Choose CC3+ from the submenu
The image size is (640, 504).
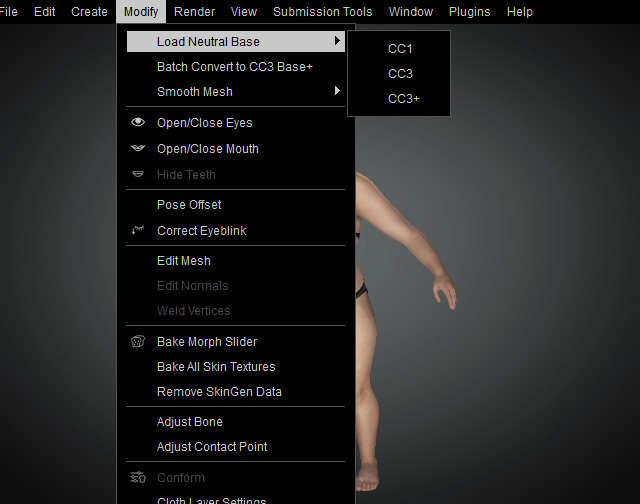pos(404,99)
